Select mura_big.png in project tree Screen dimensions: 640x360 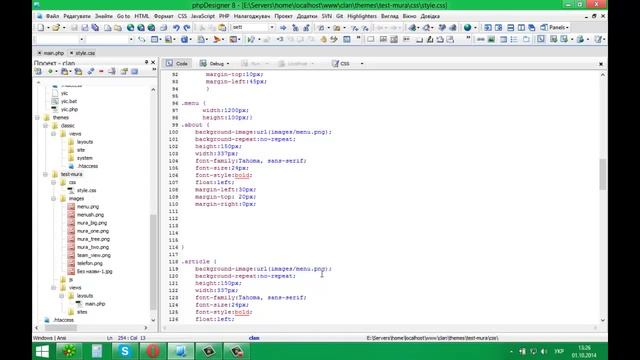(x=92, y=223)
